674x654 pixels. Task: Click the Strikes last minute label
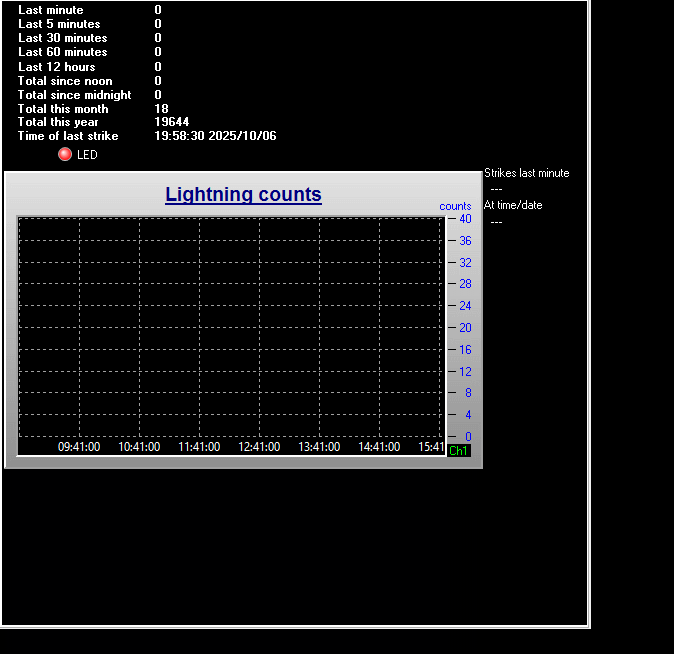[526, 173]
